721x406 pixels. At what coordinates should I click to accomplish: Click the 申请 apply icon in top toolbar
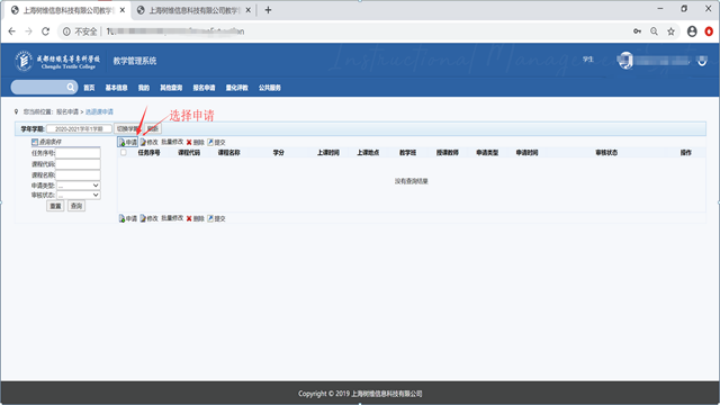point(128,143)
